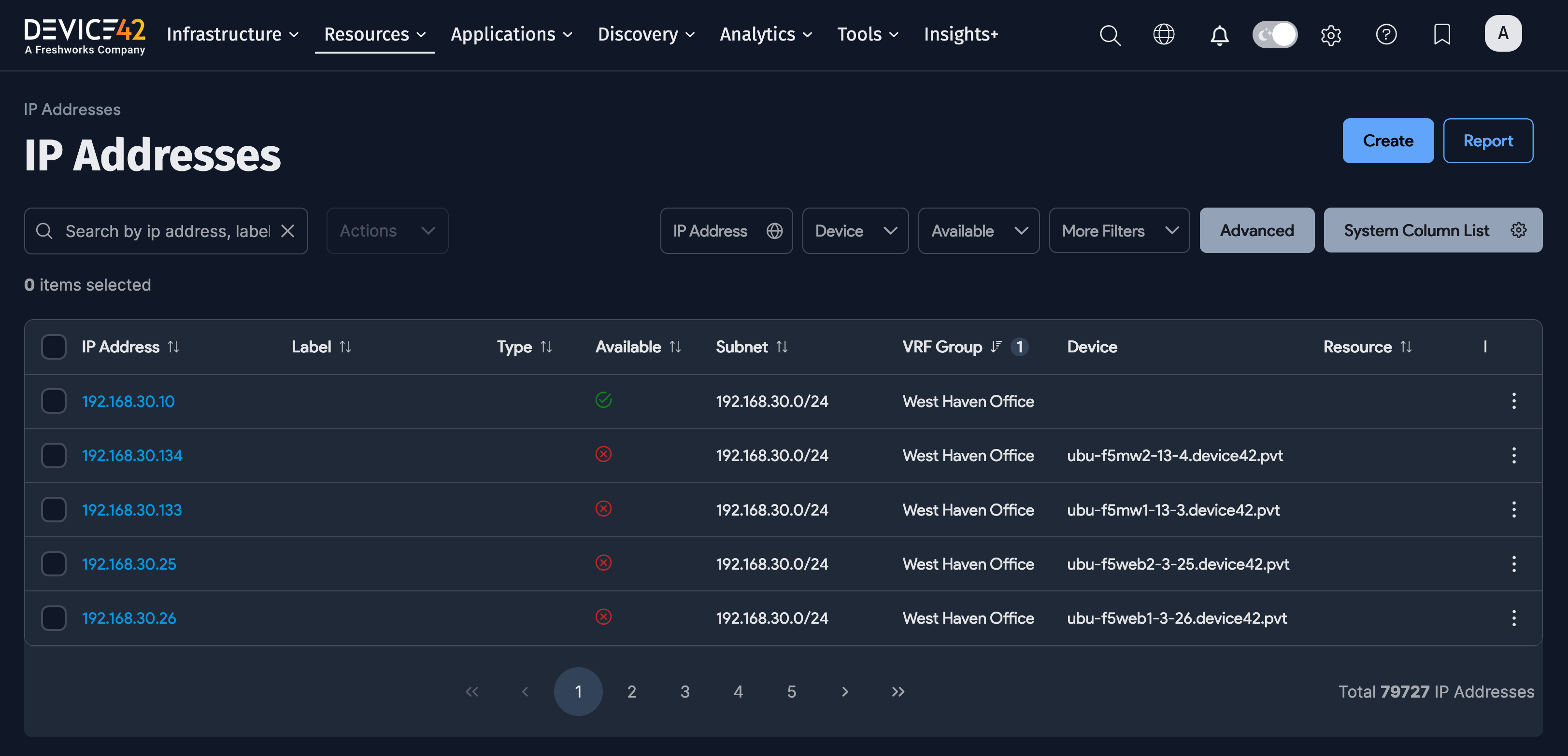
Task: Click the globe language icon in header
Action: click(x=1164, y=34)
